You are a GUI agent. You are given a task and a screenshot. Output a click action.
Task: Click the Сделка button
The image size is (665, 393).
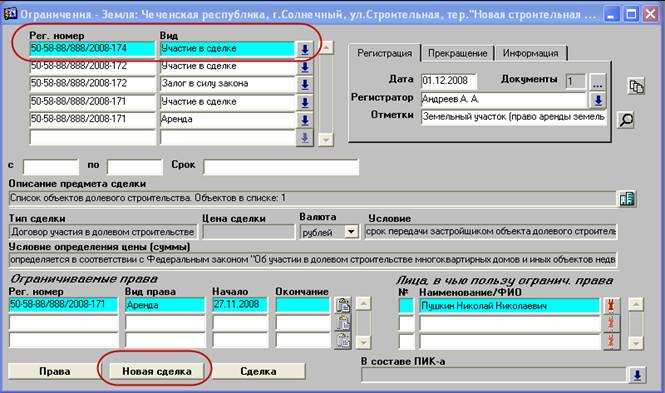tap(258, 371)
